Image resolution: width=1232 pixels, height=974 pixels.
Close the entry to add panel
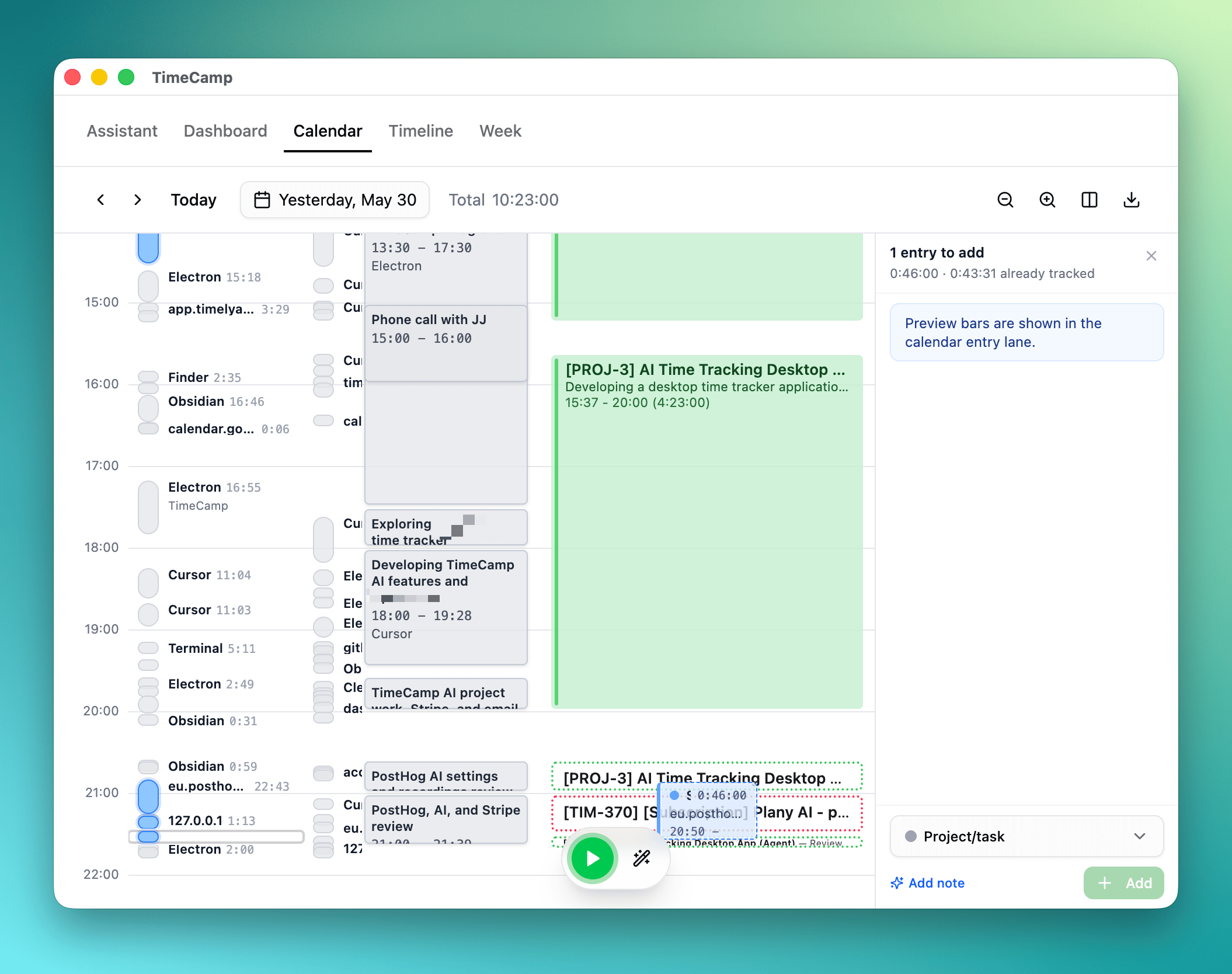(1151, 256)
